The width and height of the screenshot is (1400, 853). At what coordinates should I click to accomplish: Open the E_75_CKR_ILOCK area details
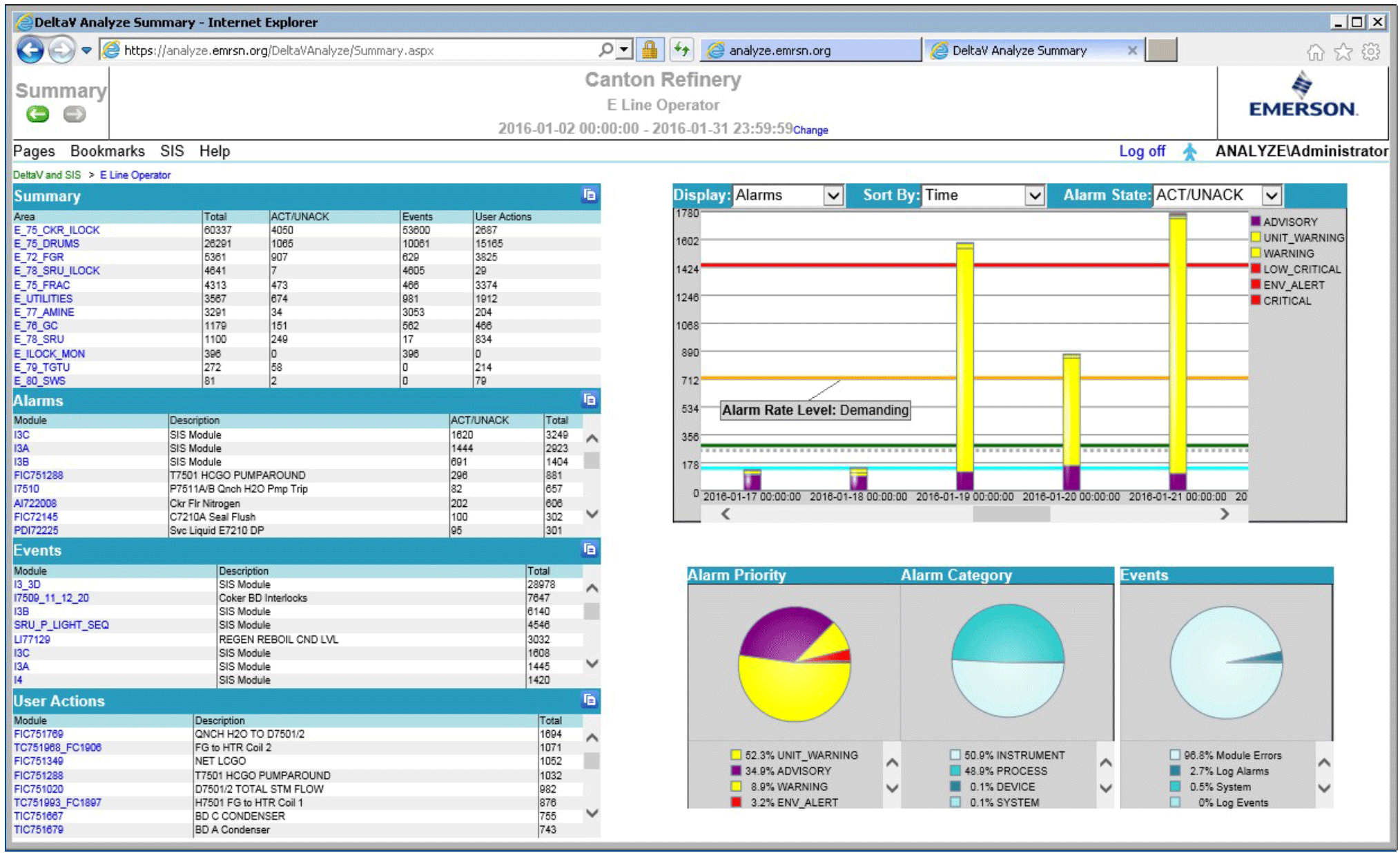[x=55, y=230]
